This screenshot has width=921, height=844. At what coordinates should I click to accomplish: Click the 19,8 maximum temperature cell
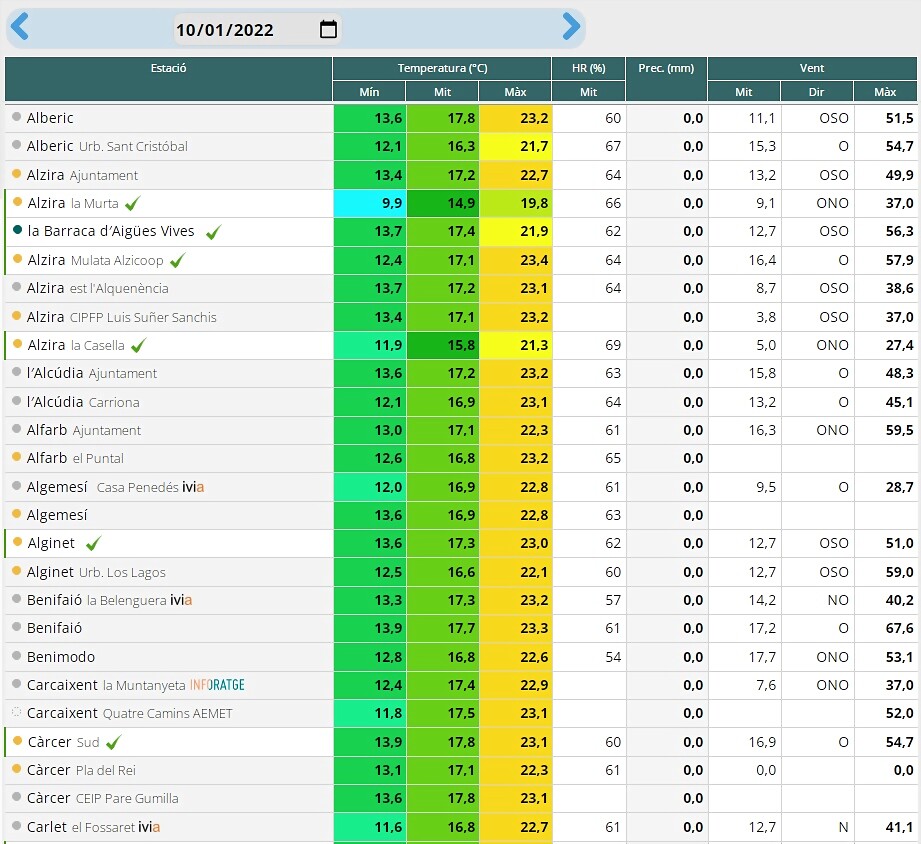tap(515, 203)
